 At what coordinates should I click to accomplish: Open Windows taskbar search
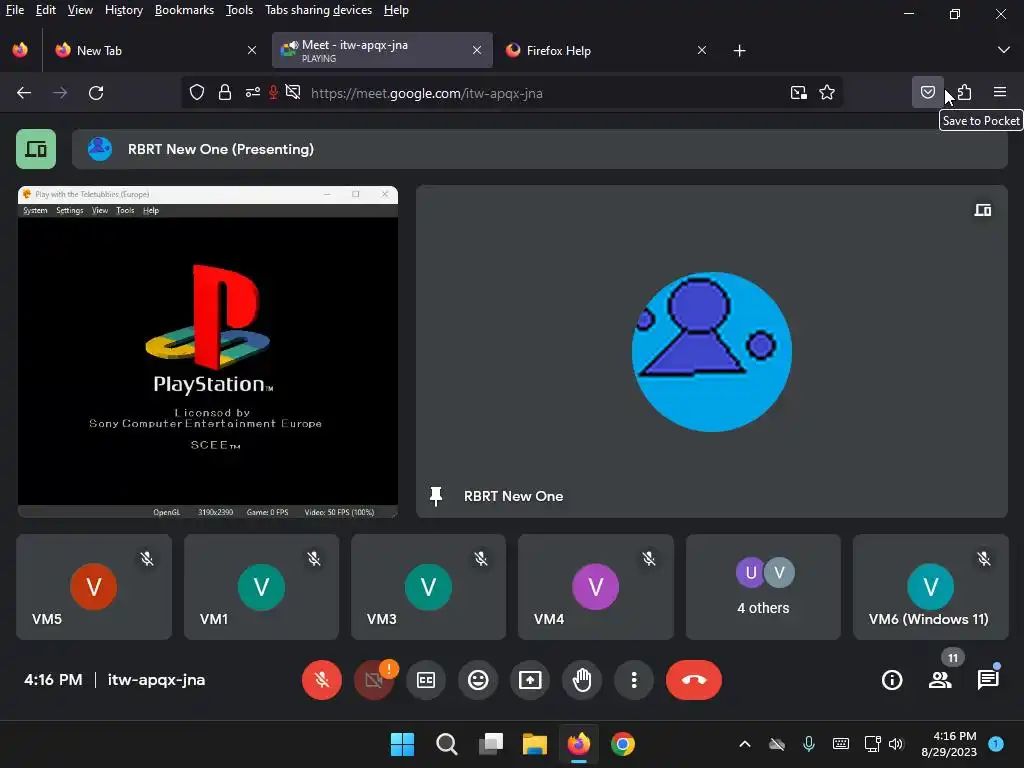pyautogui.click(x=447, y=744)
